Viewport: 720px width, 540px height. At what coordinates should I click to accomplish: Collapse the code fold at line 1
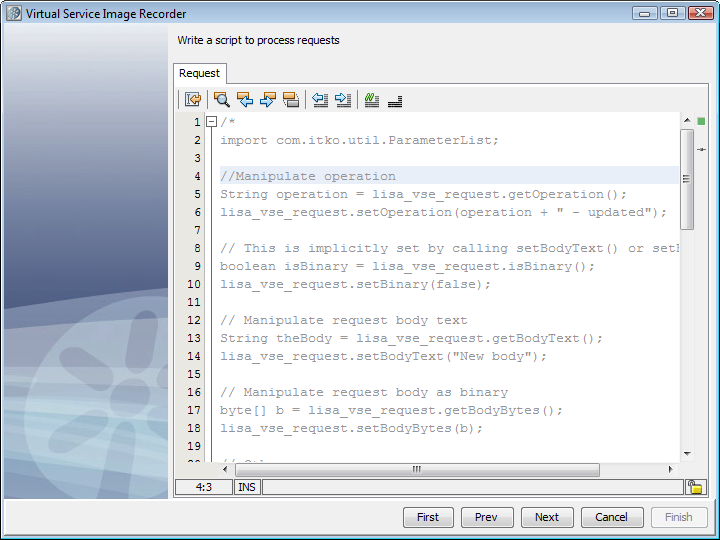point(211,122)
